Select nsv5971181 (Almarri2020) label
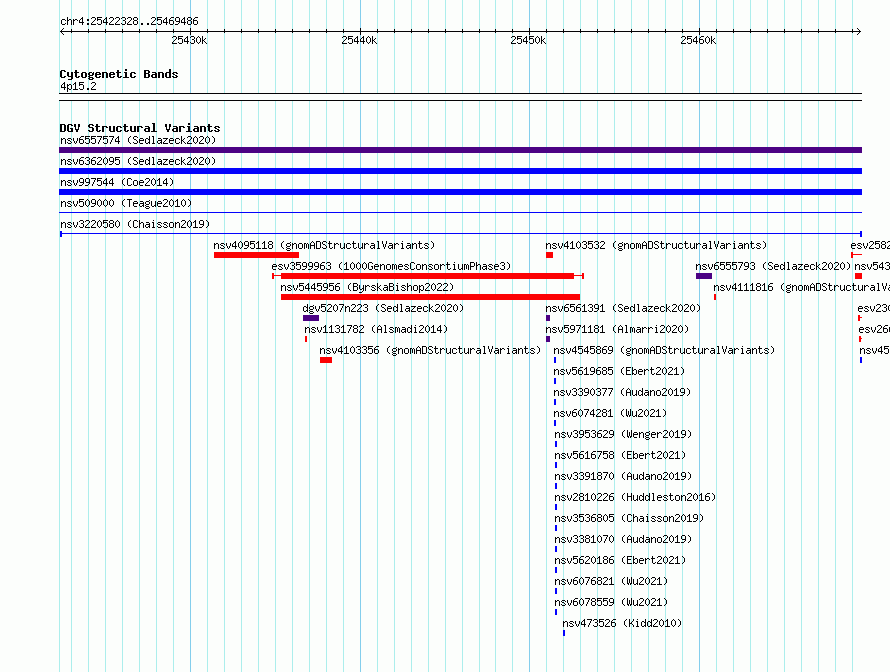 [617, 329]
